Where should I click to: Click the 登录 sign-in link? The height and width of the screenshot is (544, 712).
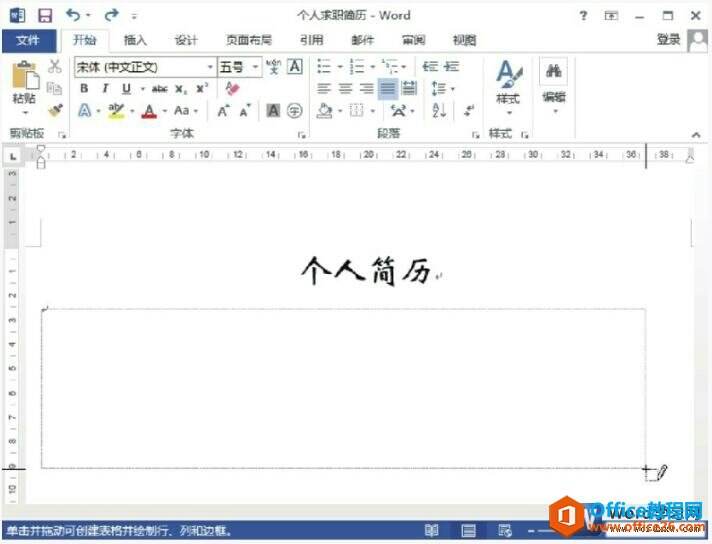(x=668, y=39)
